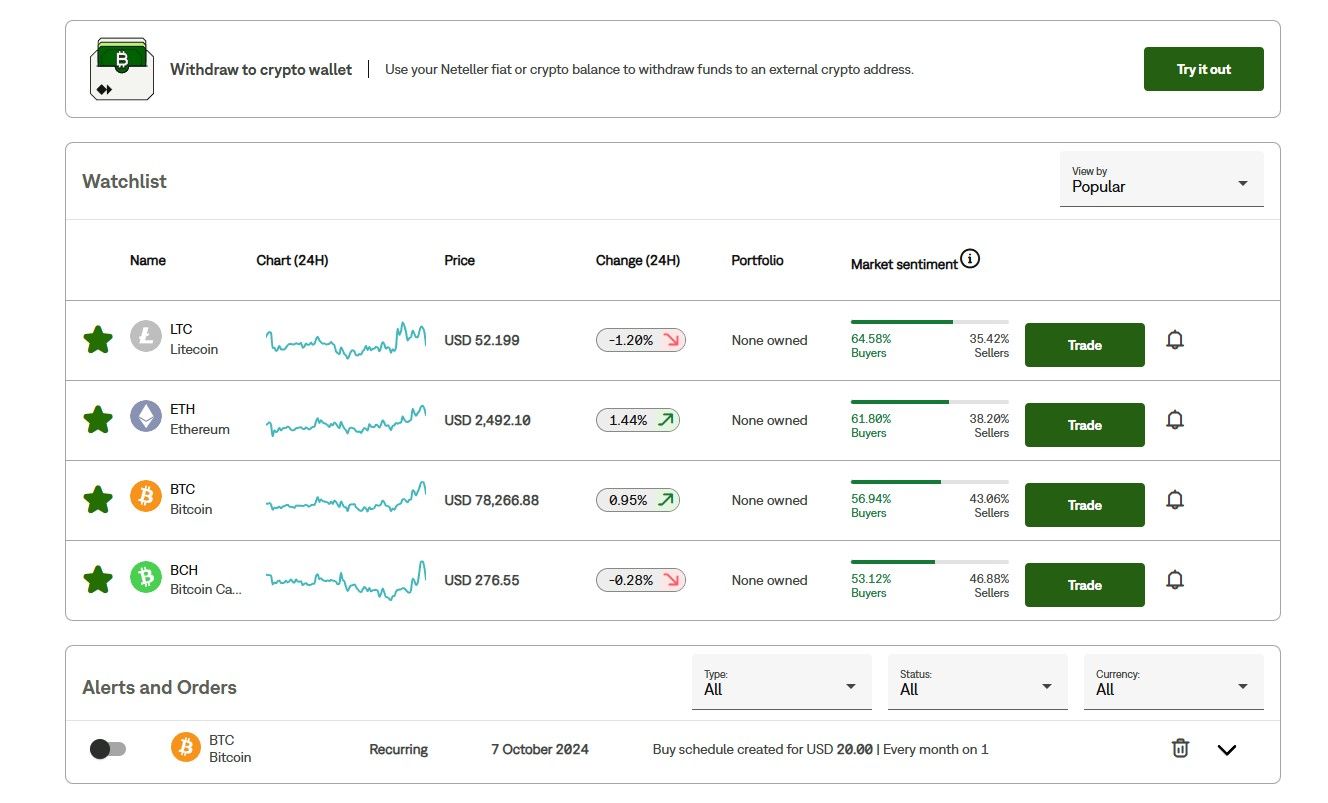Image resolution: width=1328 pixels, height=803 pixels.
Task: Click the bell icon in Bitcoin row
Action: tap(1175, 500)
